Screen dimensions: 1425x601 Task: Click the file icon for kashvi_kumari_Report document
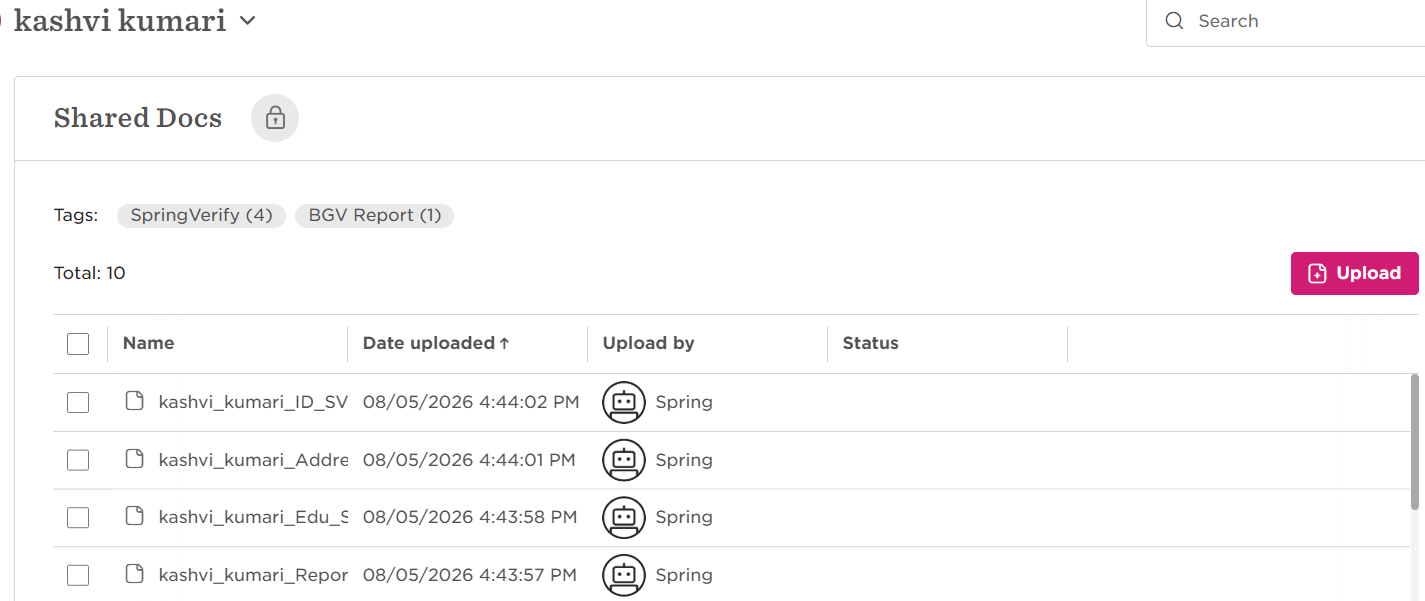[x=134, y=575]
